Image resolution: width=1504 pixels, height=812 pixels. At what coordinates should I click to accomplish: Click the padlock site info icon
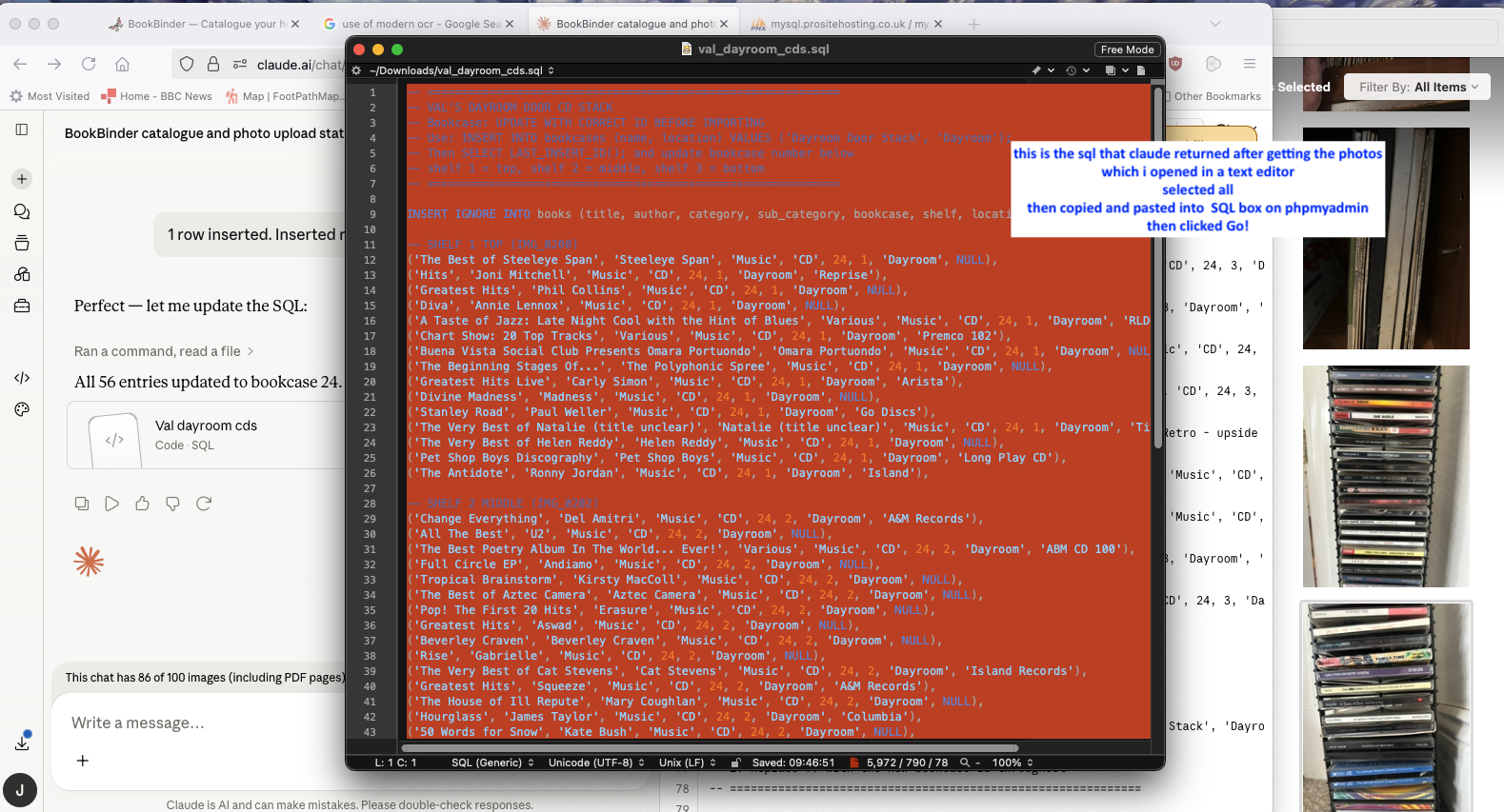click(x=213, y=64)
